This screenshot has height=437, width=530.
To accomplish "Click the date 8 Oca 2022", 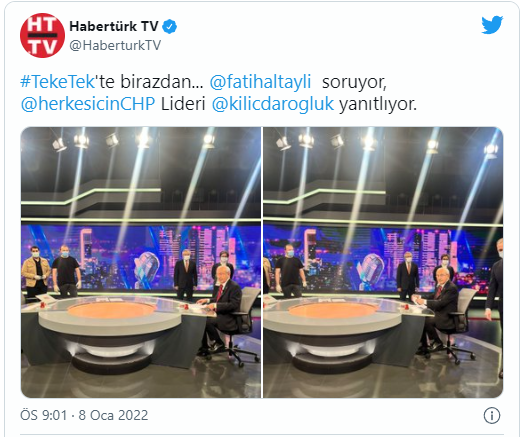I will click(x=113, y=415).
